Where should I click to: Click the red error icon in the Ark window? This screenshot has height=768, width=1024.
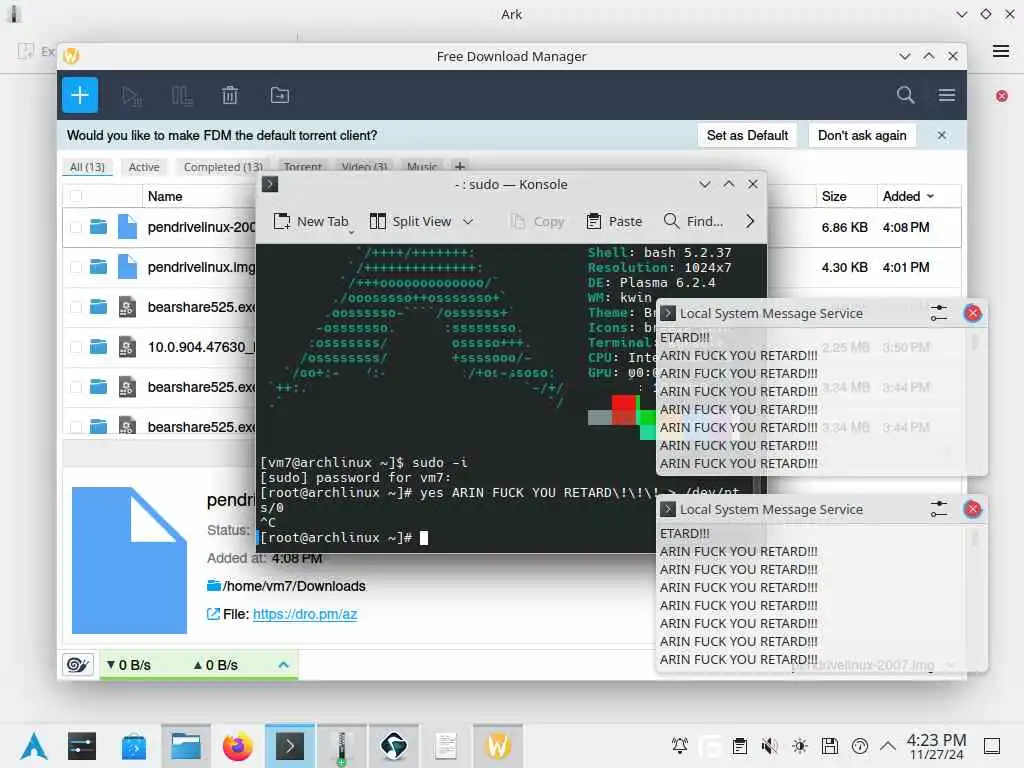pos(1001,96)
